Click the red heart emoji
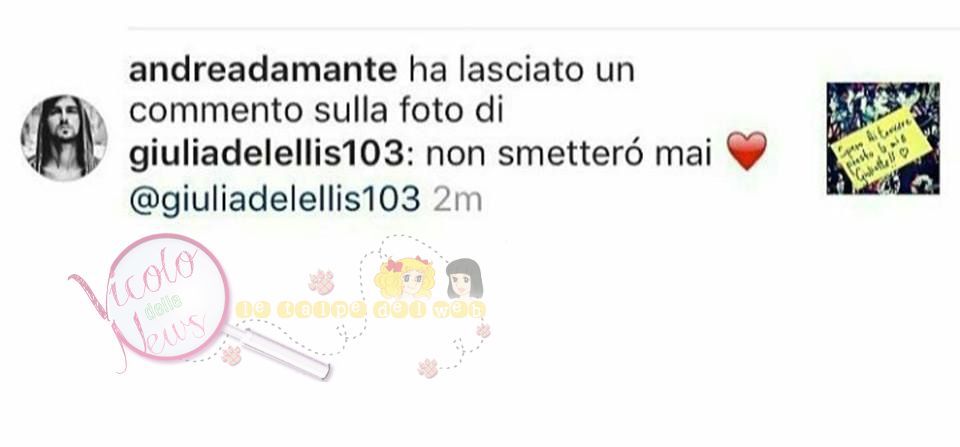The width and height of the screenshot is (960, 447). point(746,151)
